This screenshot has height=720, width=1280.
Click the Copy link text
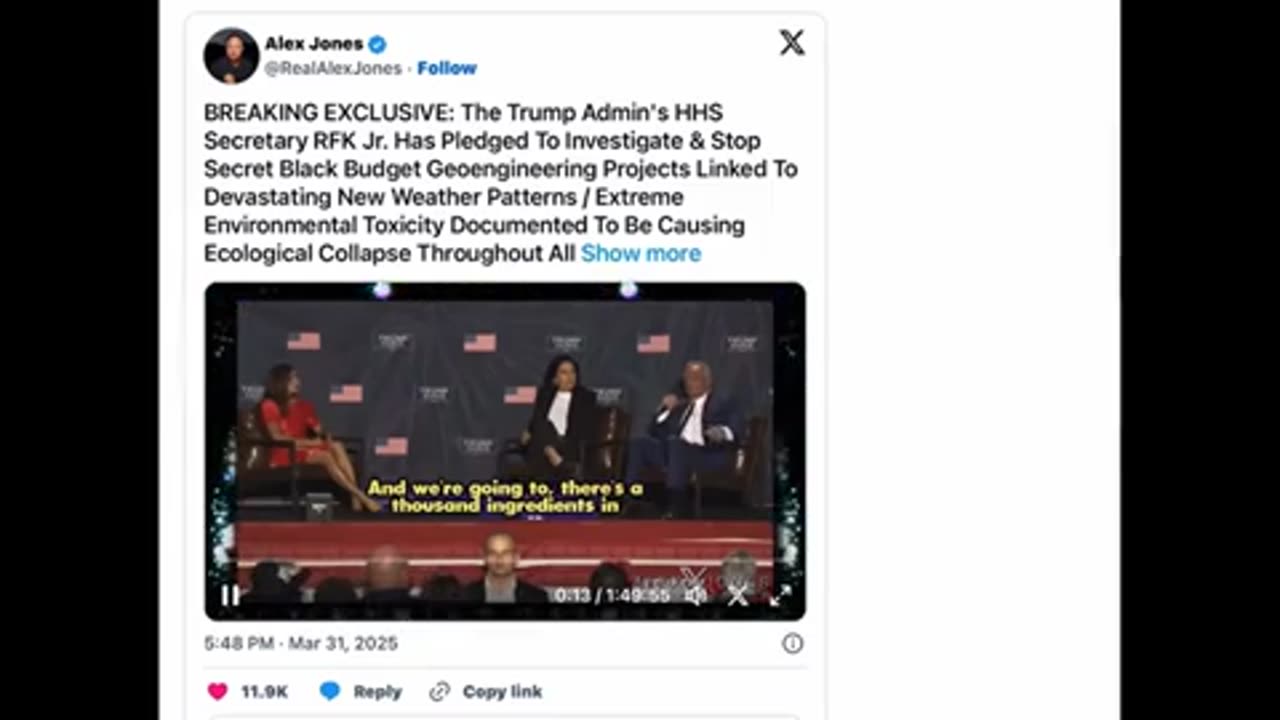(x=502, y=691)
